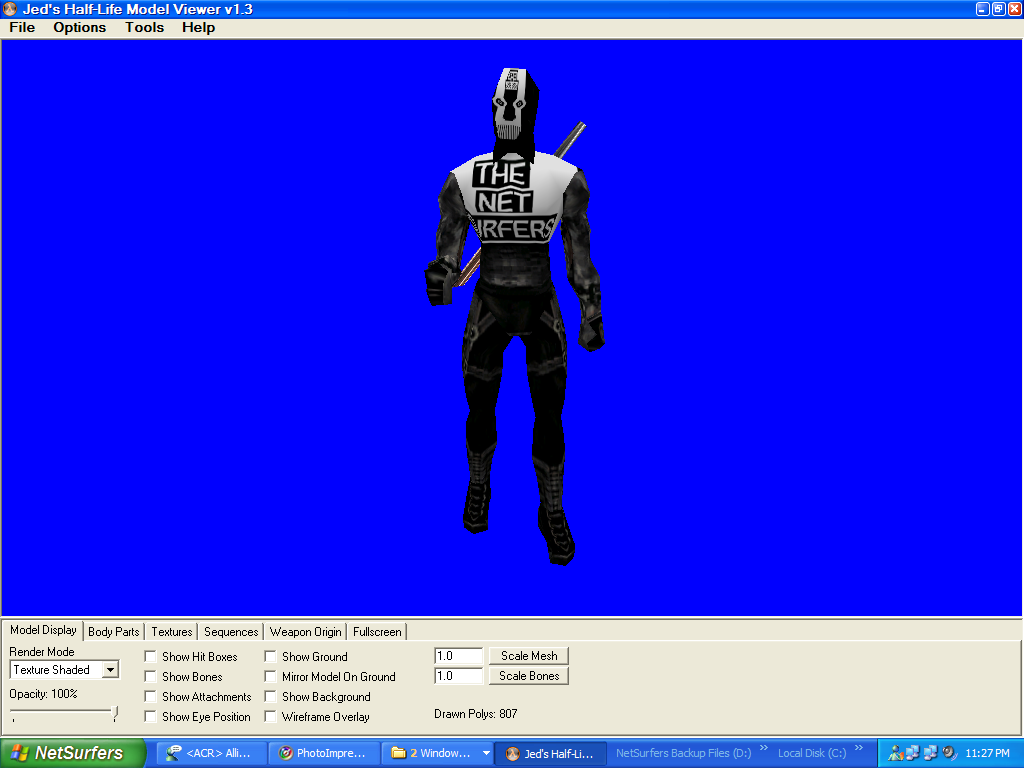This screenshot has height=768, width=1024.
Task: Enable Show Attachments checkbox
Action: (150, 697)
